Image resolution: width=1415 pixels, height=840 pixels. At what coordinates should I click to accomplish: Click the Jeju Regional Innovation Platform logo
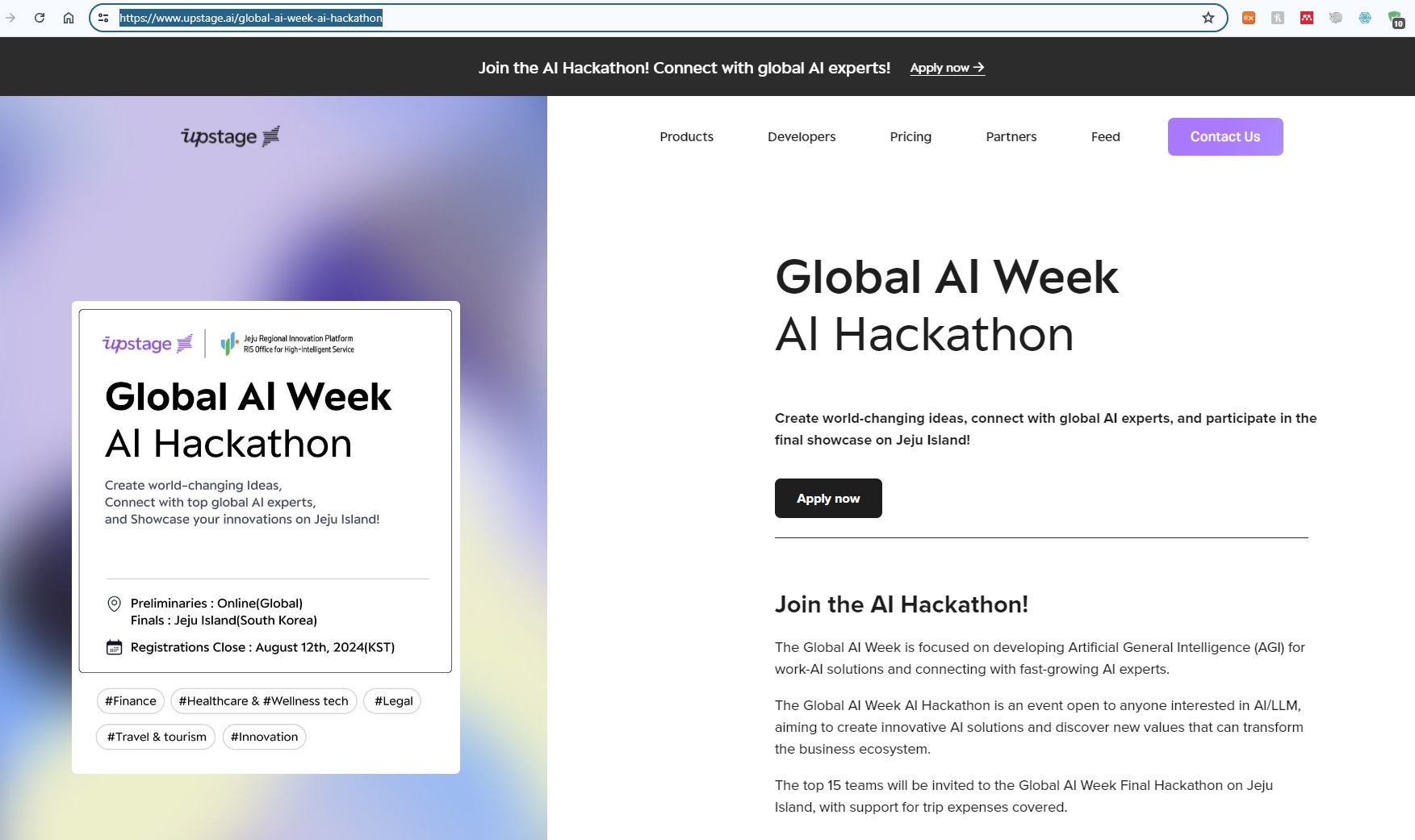[287, 344]
